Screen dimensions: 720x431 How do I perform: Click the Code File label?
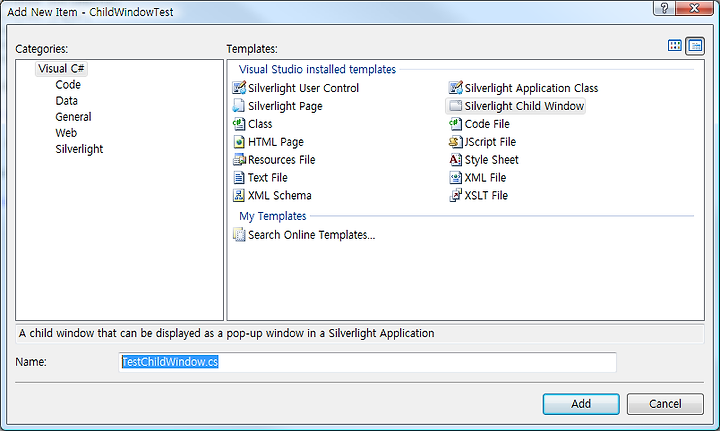(487, 124)
